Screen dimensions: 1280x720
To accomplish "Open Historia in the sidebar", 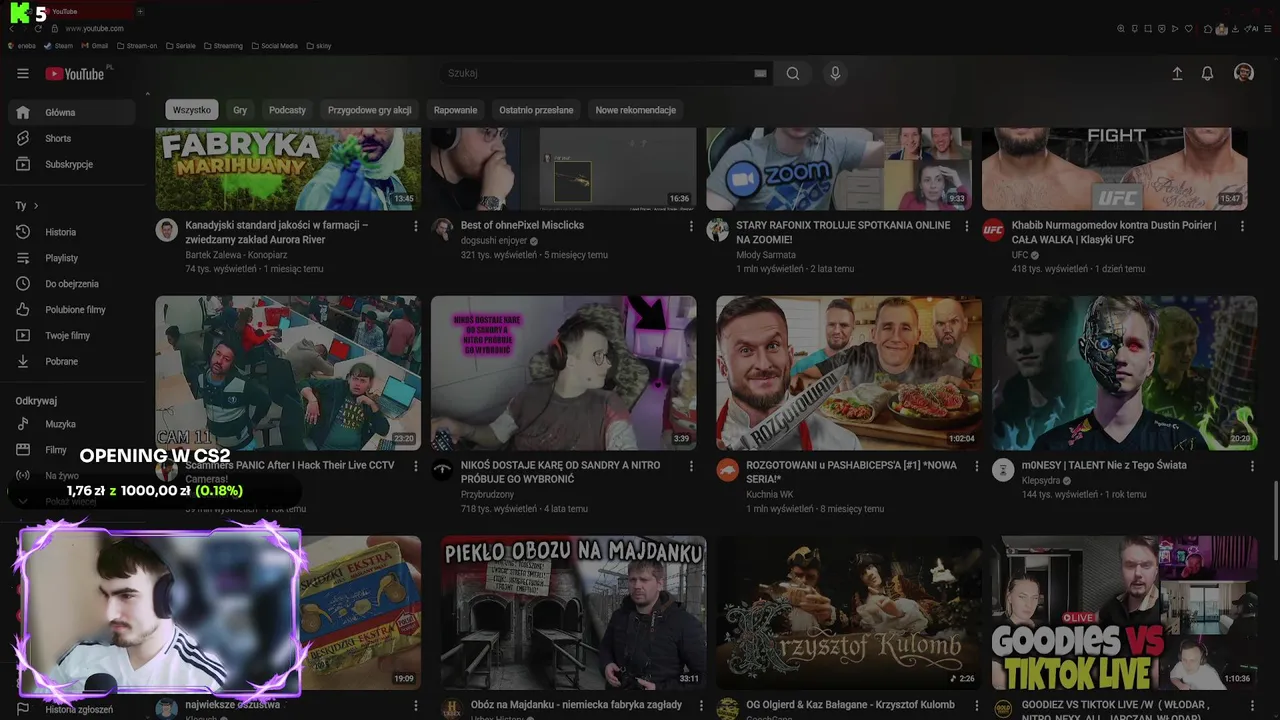I will tap(72, 232).
